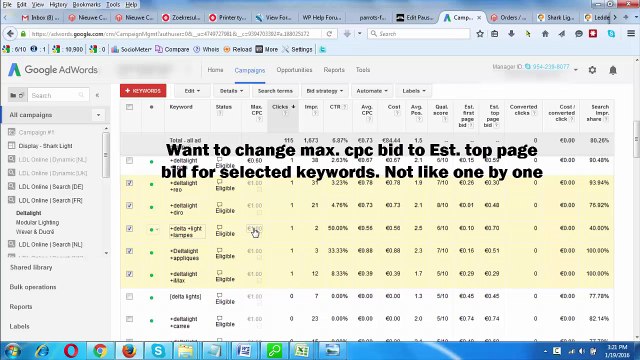
Task: Open the Firefox downloads arrow icon
Action: pos(511,34)
